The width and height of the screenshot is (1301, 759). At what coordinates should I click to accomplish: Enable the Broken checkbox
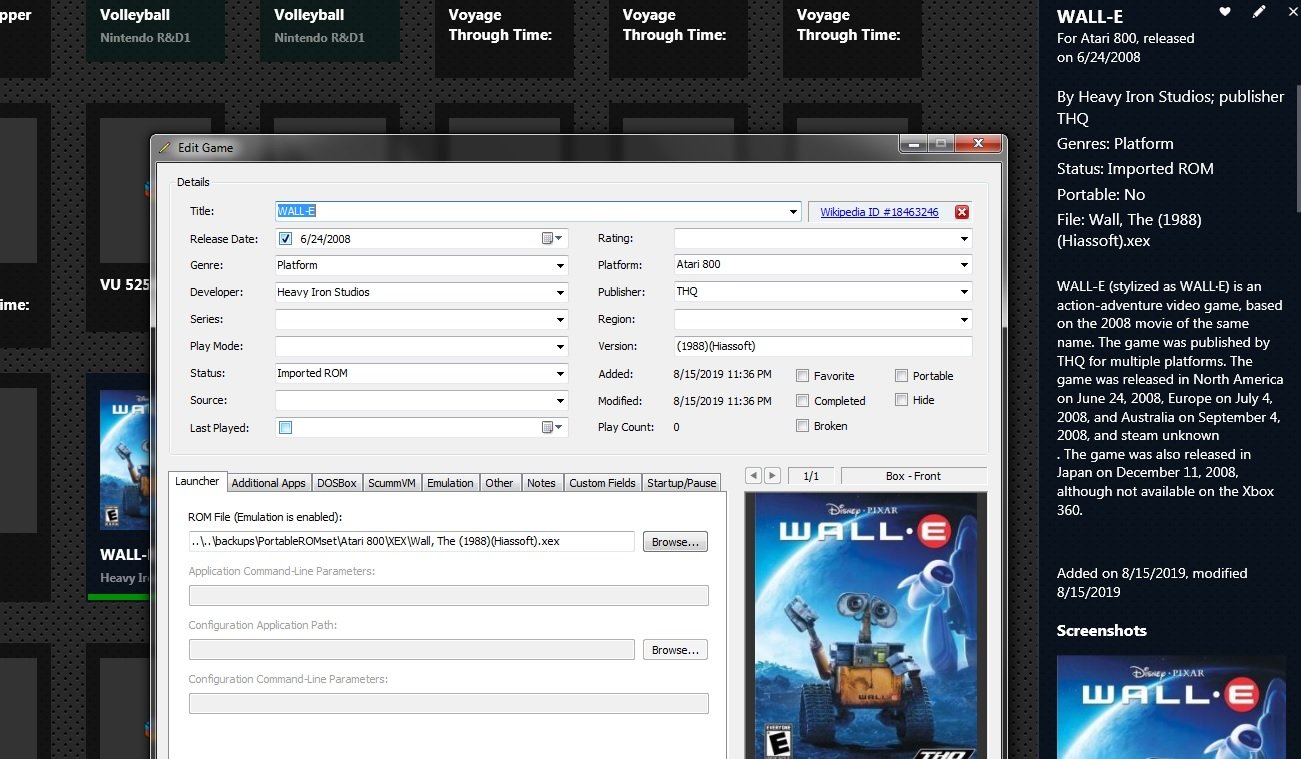coord(802,426)
